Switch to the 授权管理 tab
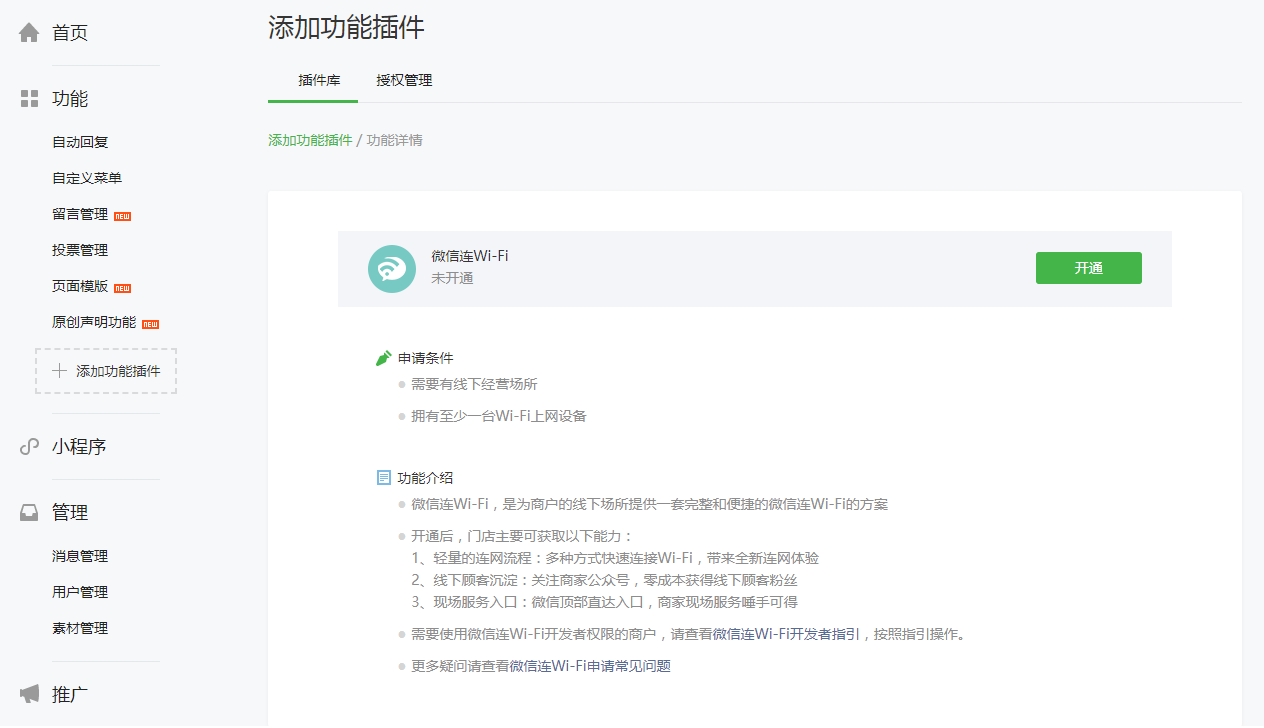The image size is (1264, 728). point(404,80)
